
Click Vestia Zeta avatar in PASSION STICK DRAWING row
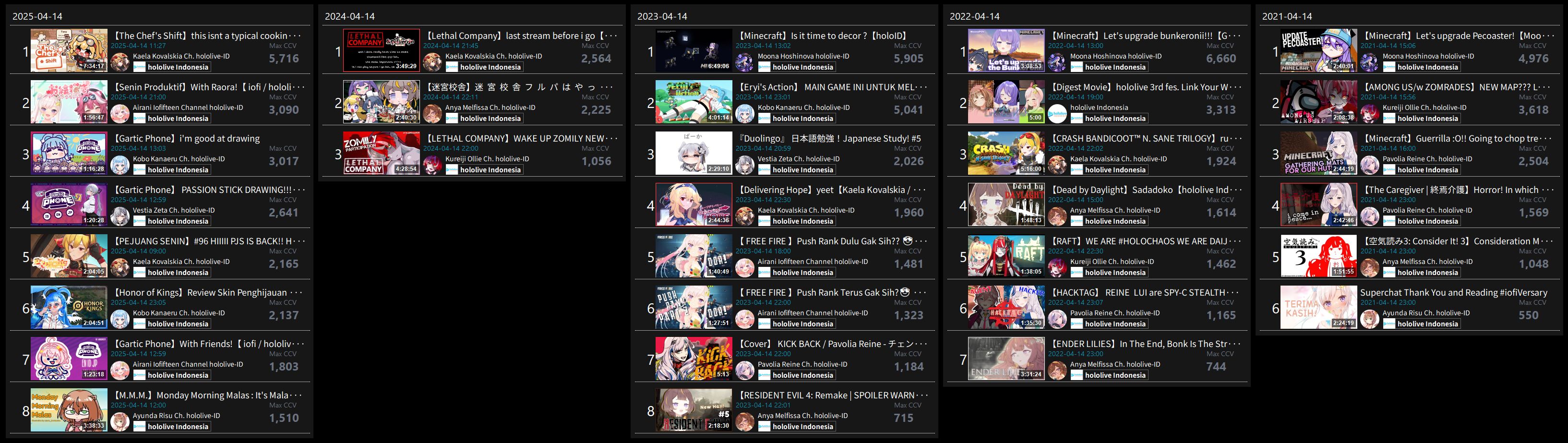point(120,216)
